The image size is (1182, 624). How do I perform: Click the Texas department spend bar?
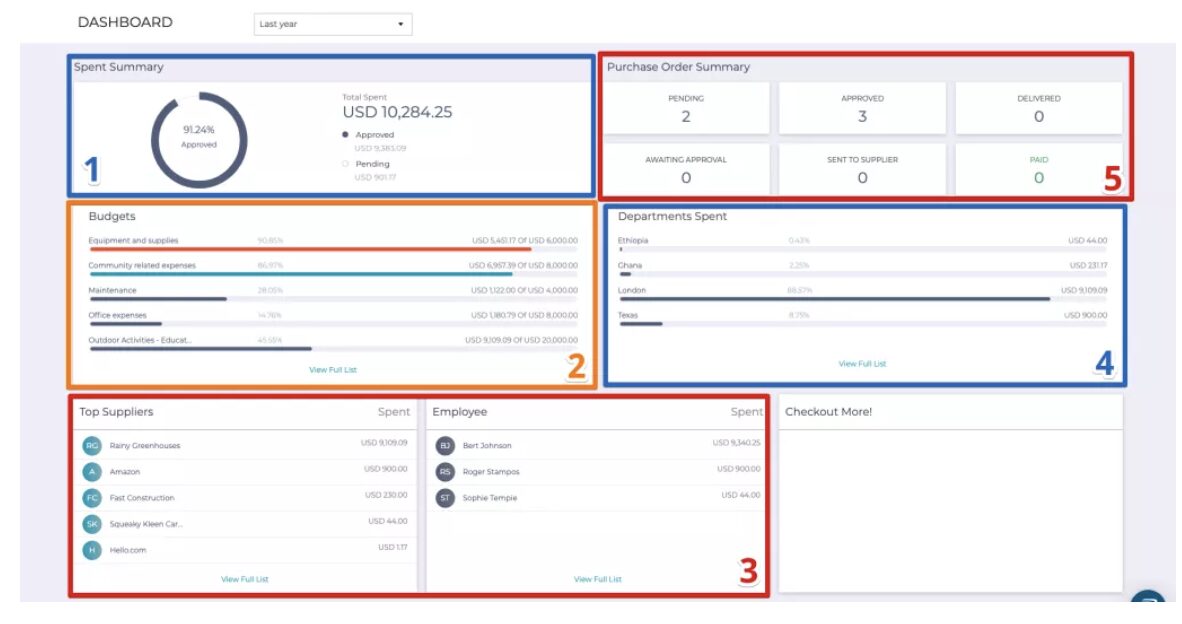coord(863,324)
